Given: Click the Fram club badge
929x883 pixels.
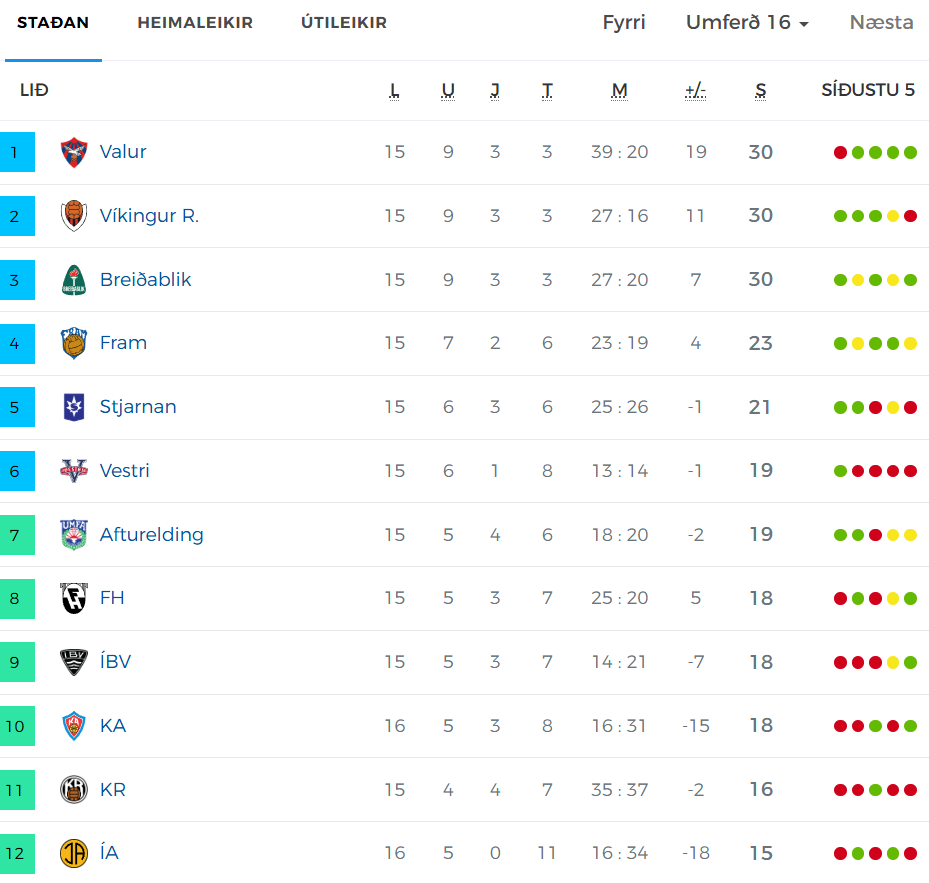Looking at the screenshot, I should [x=74, y=343].
